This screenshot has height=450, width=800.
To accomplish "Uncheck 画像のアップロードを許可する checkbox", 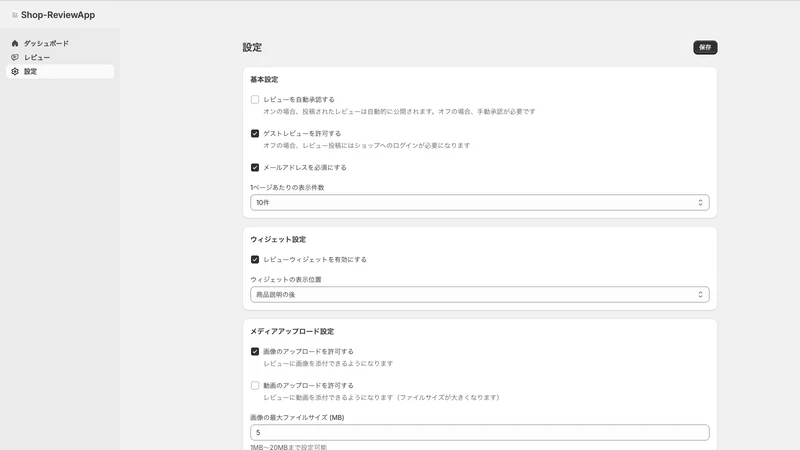I will (x=255, y=352).
